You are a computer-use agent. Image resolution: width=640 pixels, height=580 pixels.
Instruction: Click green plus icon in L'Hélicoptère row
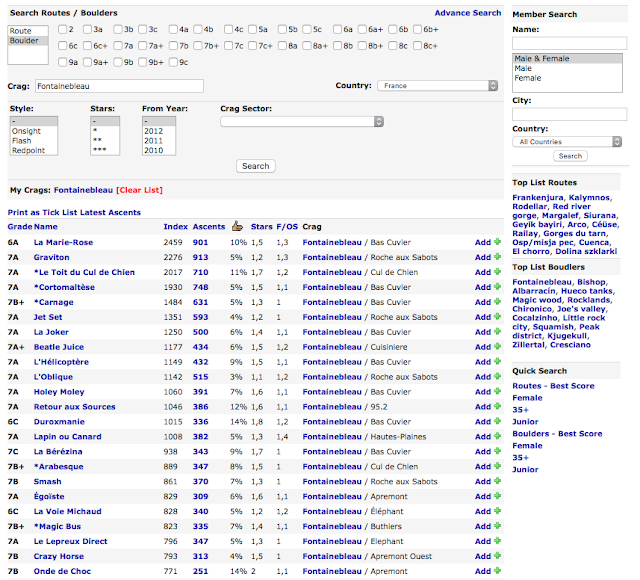(497, 361)
